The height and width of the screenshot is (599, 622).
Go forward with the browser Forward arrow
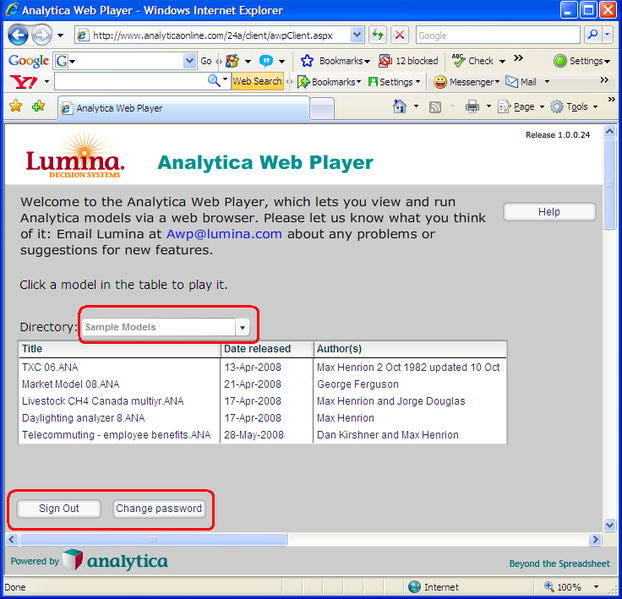[42, 35]
